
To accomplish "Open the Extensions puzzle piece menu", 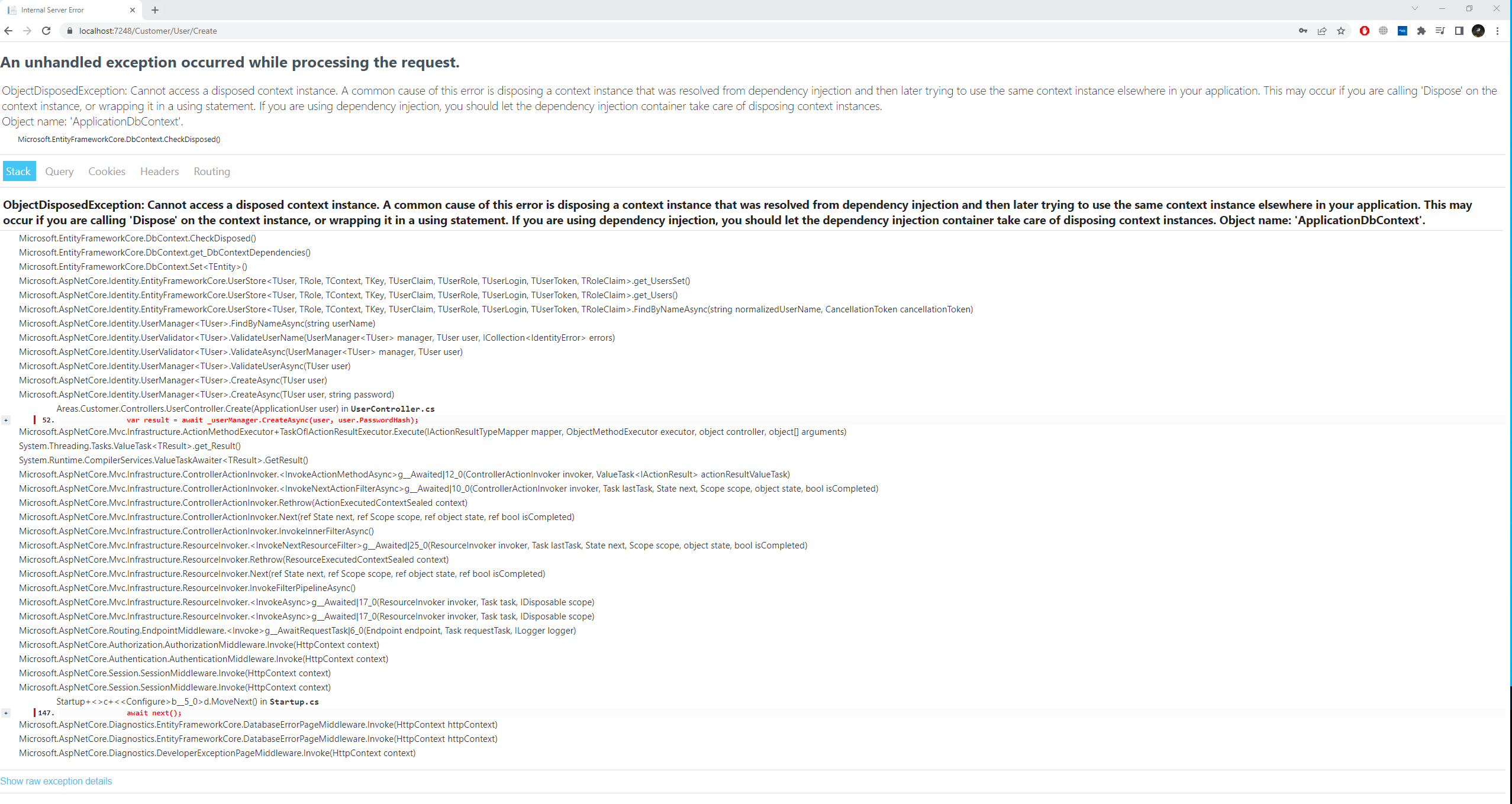I will pyautogui.click(x=1421, y=31).
